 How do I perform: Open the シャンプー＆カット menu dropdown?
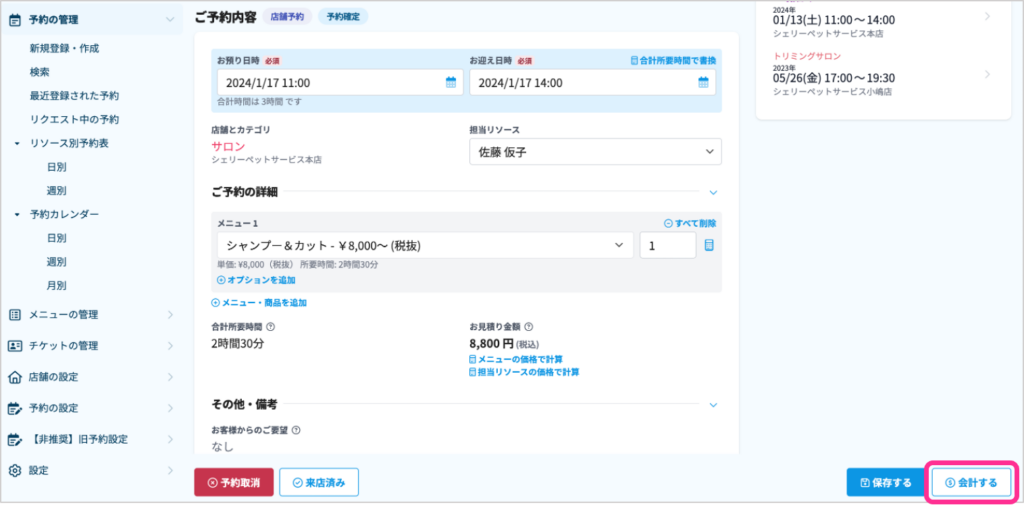424,246
